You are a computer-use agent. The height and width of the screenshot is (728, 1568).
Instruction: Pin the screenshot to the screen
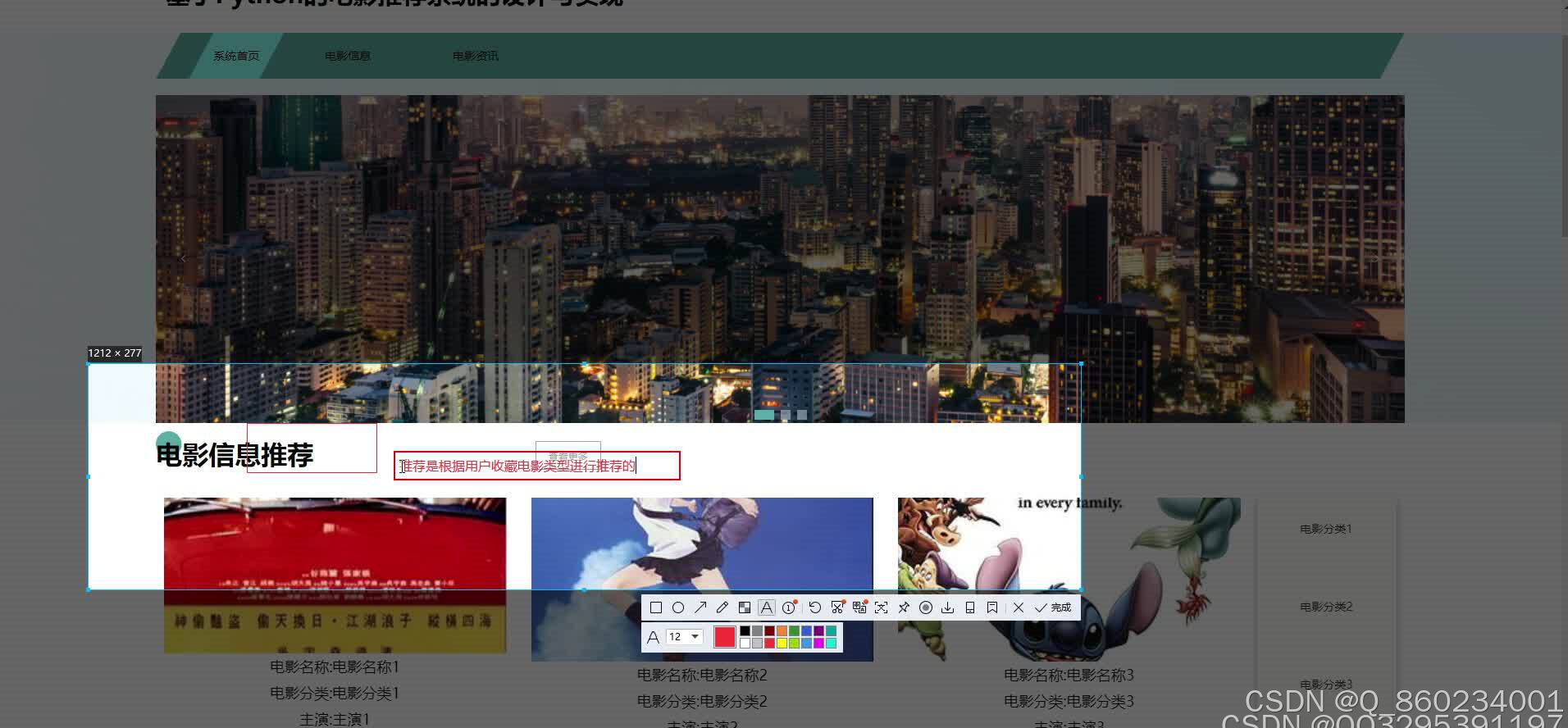point(904,607)
